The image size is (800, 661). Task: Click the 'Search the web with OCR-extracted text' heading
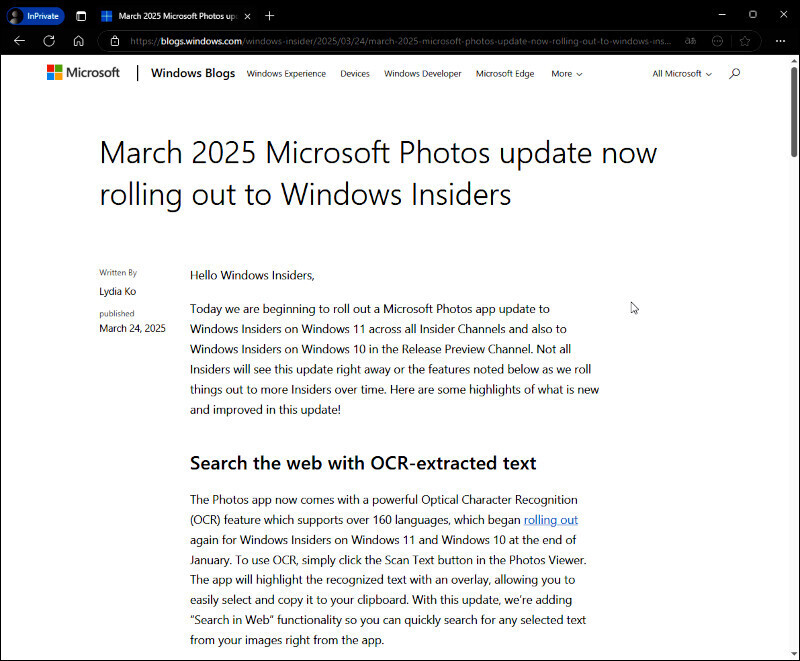[x=363, y=463]
